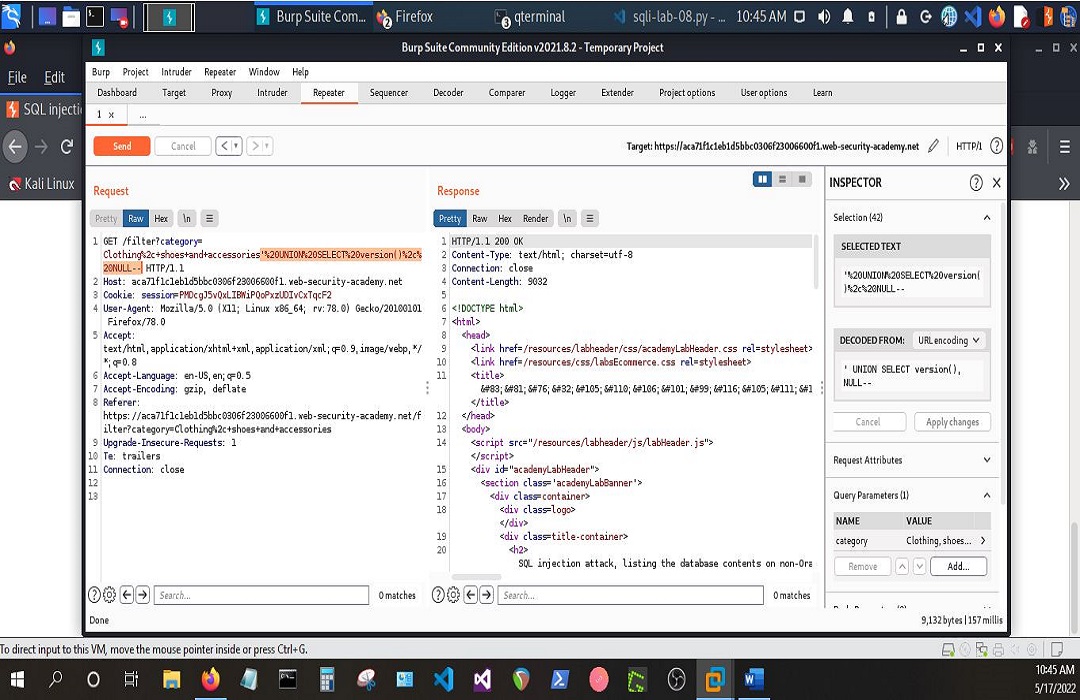Switch to the Proxy tab
Screen dimensions: 1080x700
[221, 92]
